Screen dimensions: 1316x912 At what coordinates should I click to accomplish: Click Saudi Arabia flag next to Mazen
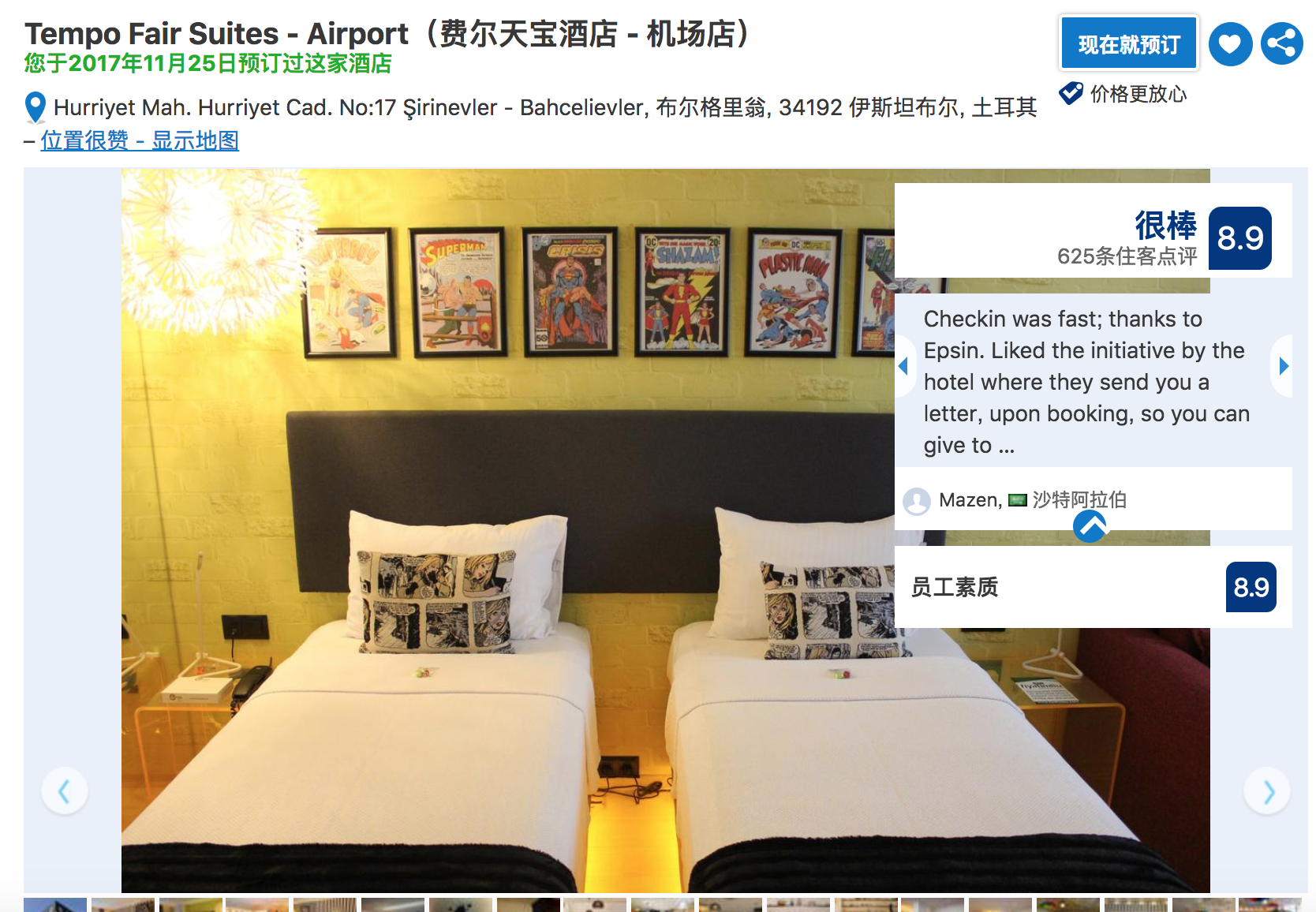[1018, 499]
